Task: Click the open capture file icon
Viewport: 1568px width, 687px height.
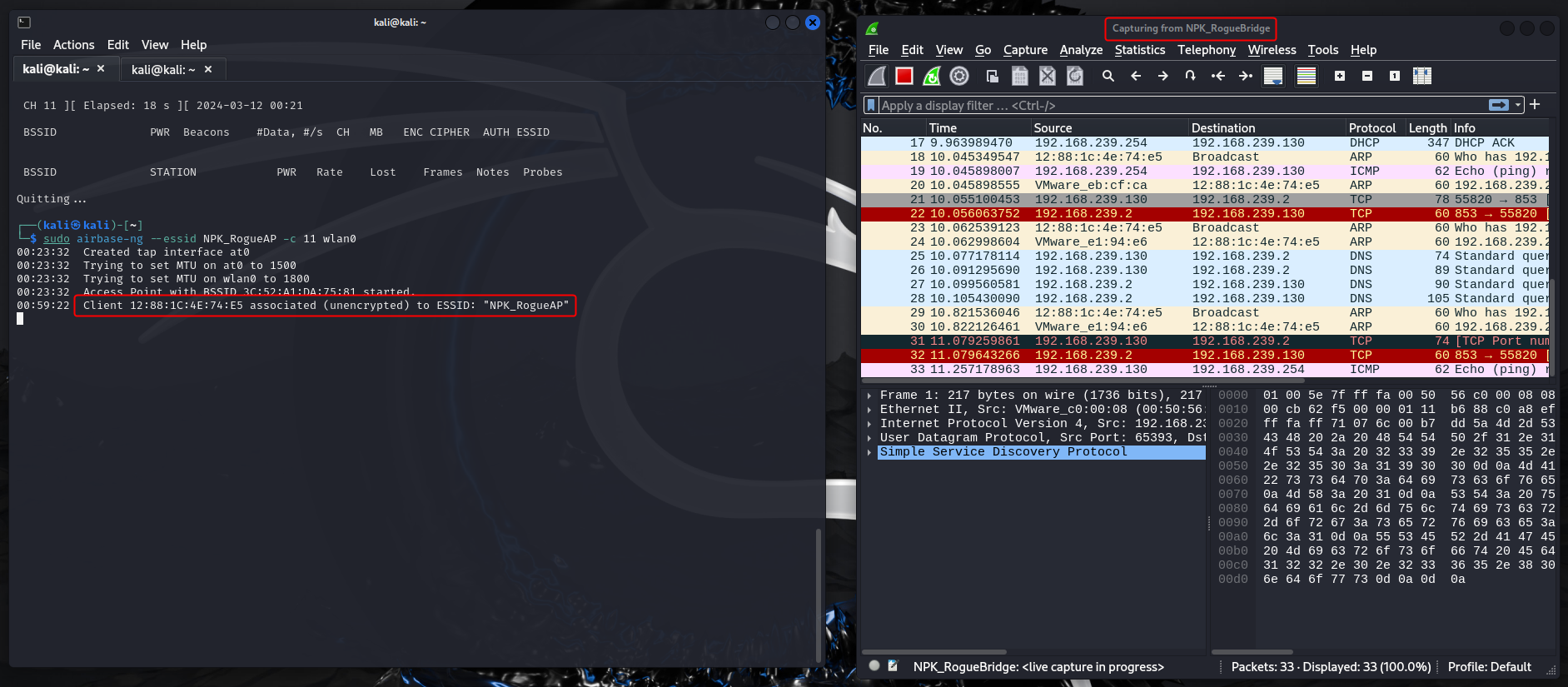Action: point(993,76)
